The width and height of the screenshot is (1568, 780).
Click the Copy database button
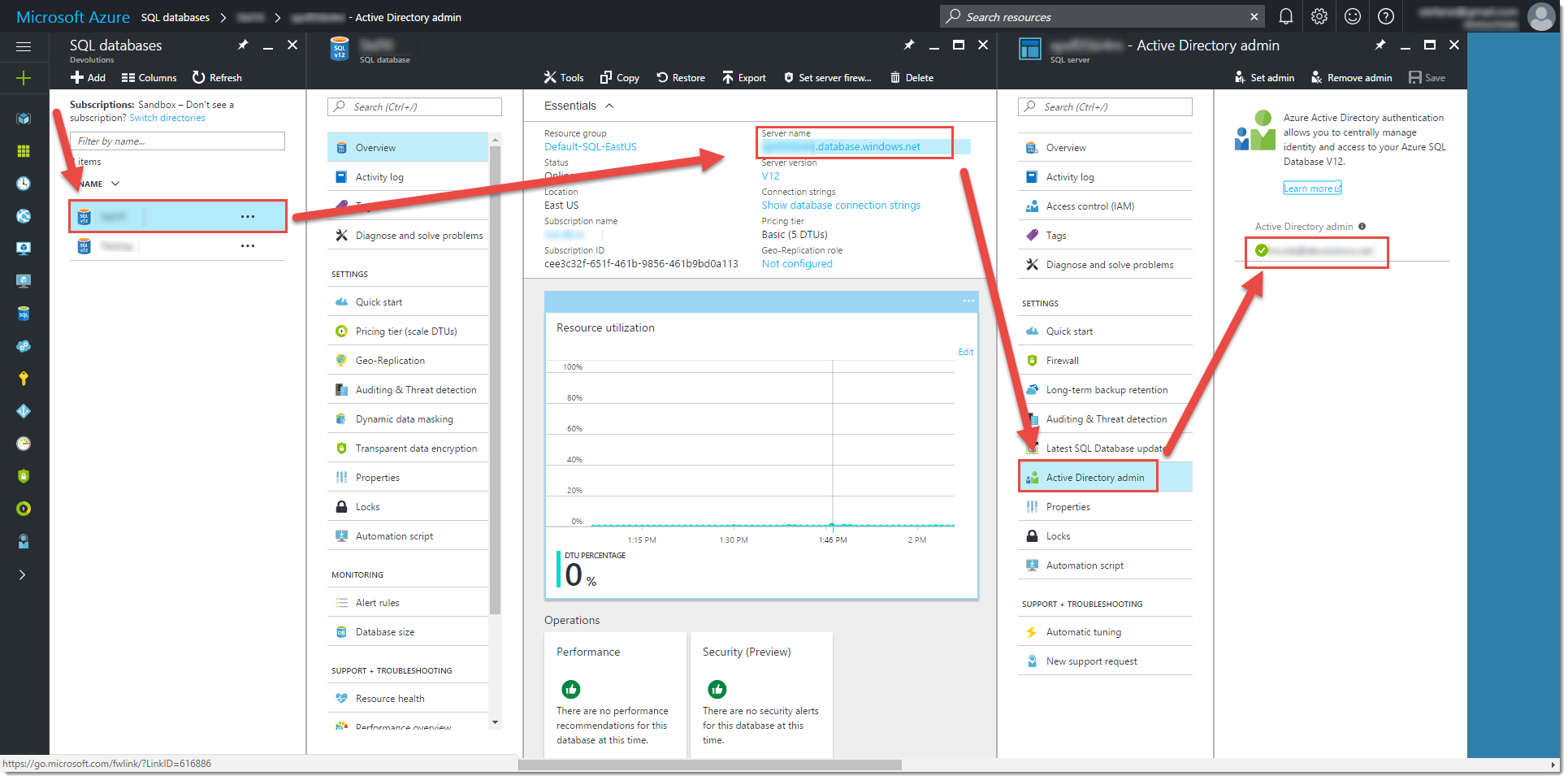(620, 78)
